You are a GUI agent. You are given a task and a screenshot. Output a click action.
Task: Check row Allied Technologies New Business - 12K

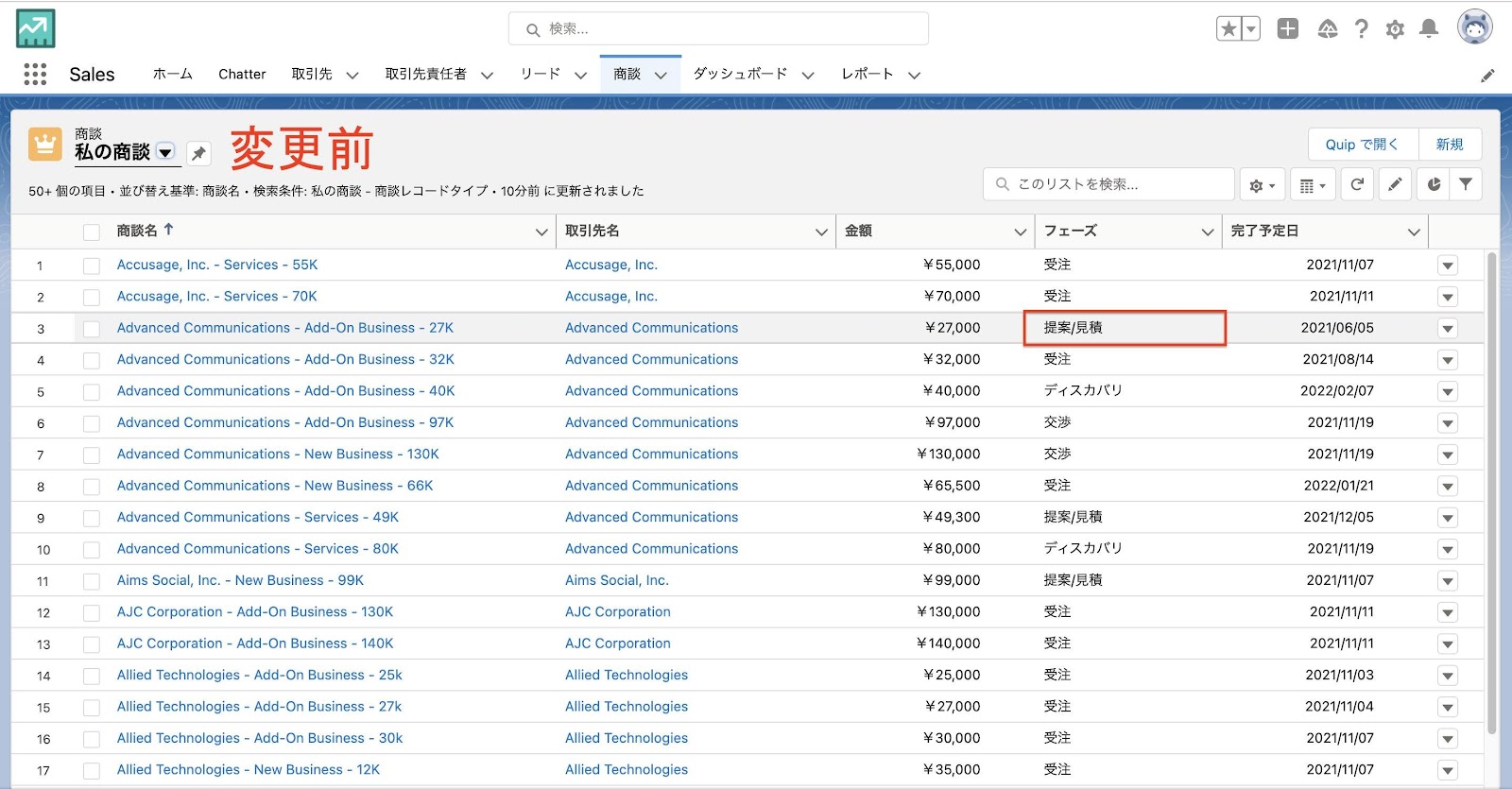pyautogui.click(x=92, y=770)
